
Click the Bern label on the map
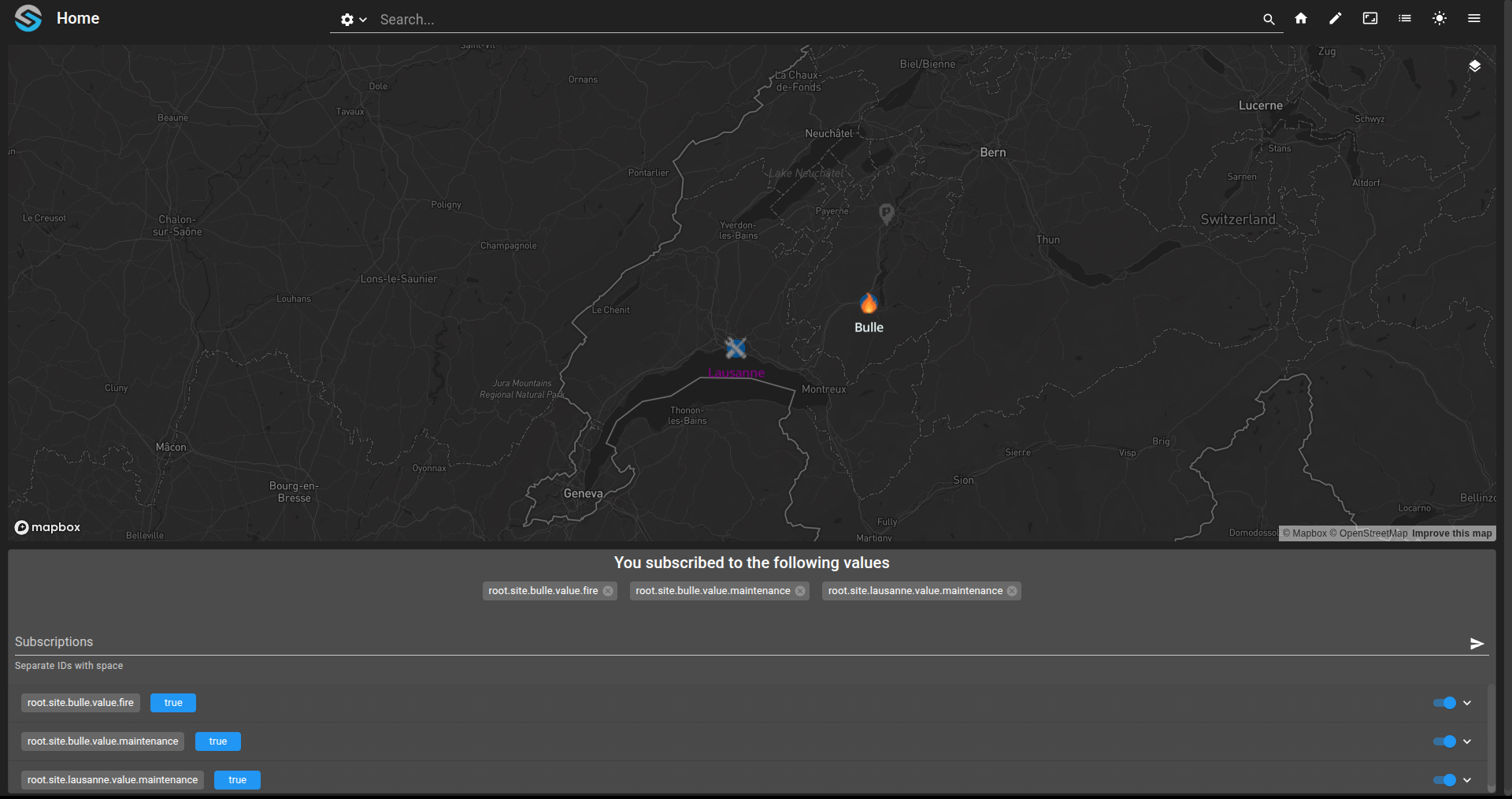point(993,153)
